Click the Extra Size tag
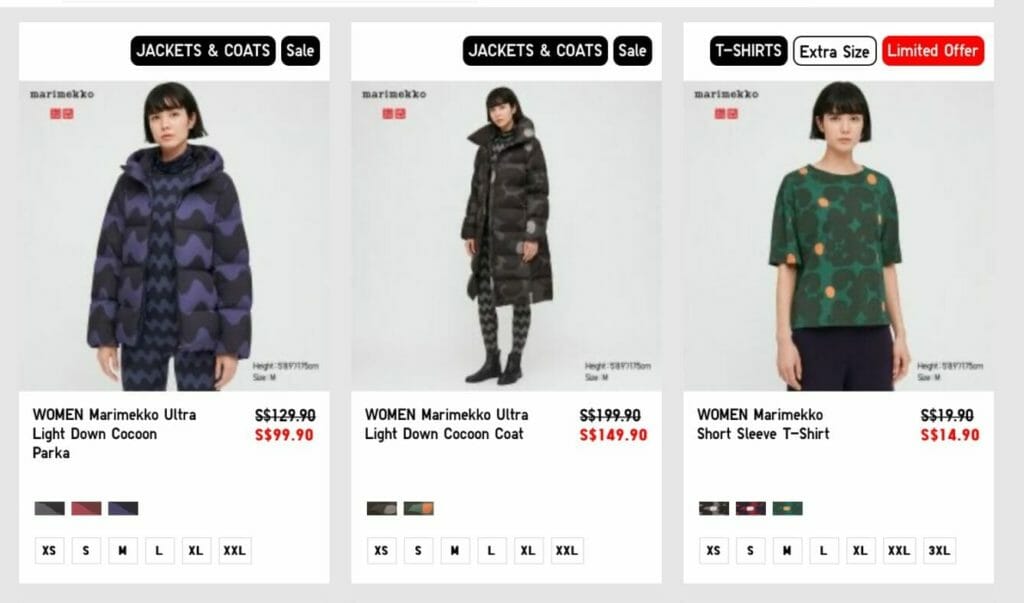 834,51
